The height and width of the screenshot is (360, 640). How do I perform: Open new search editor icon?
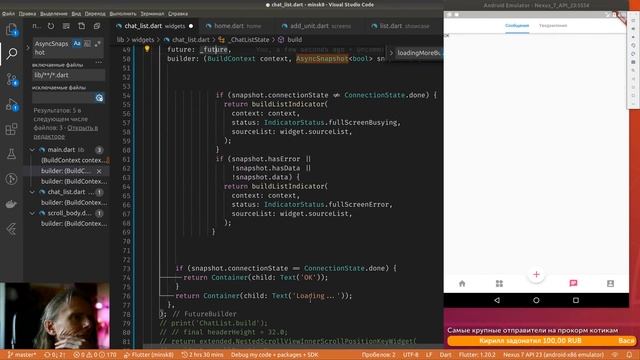point(82,26)
